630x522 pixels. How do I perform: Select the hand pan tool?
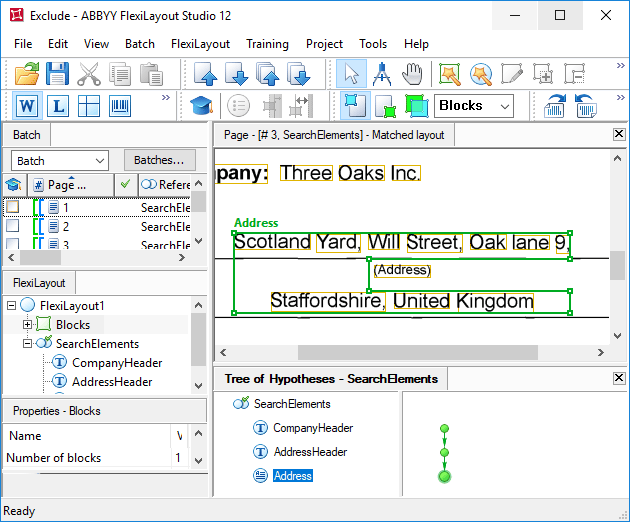412,74
